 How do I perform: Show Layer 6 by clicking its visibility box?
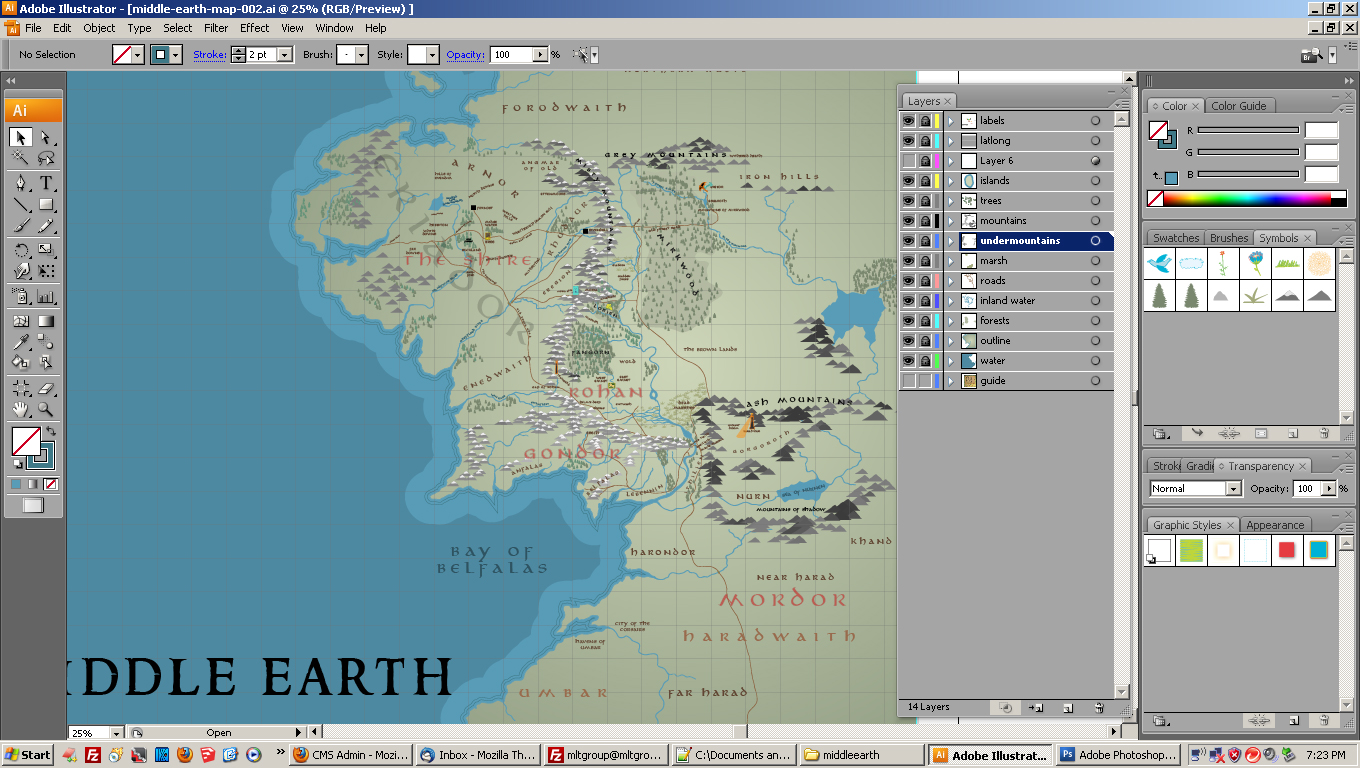[908, 160]
